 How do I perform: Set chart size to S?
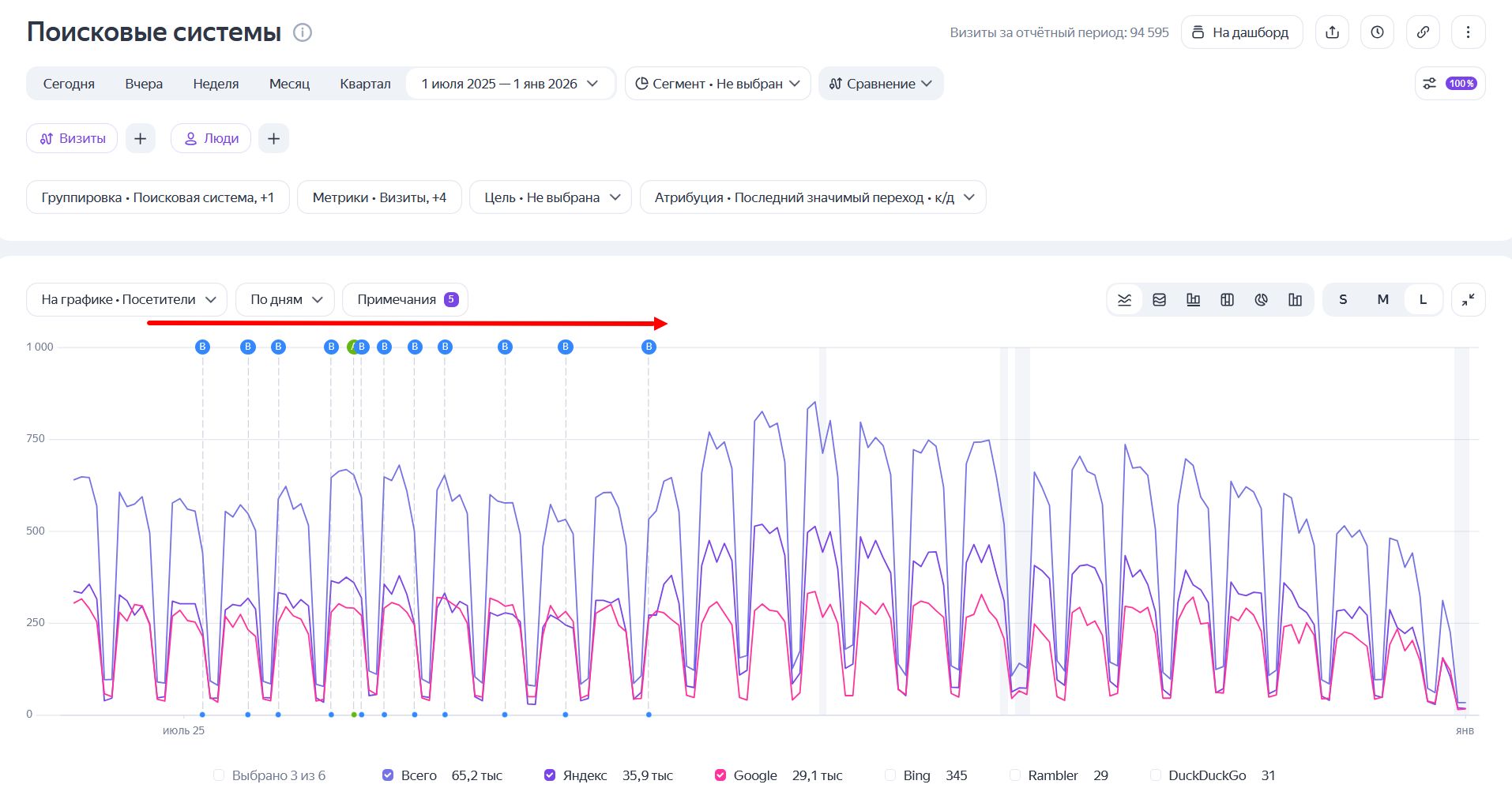[x=1343, y=300]
